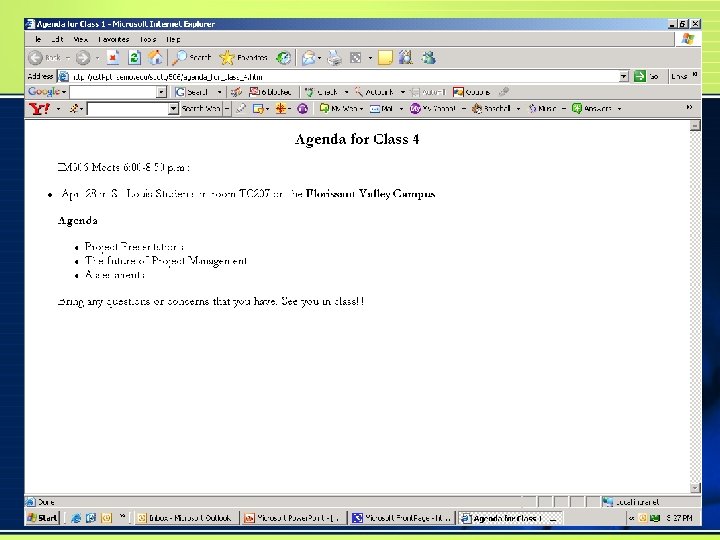The height and width of the screenshot is (540, 720).
Task: Open the History globe icon
Action: point(283,57)
